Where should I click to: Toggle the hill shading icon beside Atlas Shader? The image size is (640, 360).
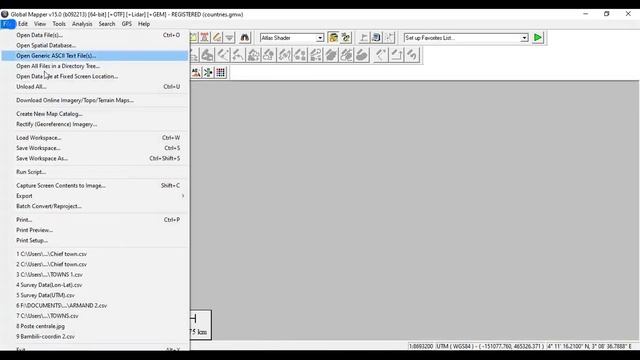(333, 38)
